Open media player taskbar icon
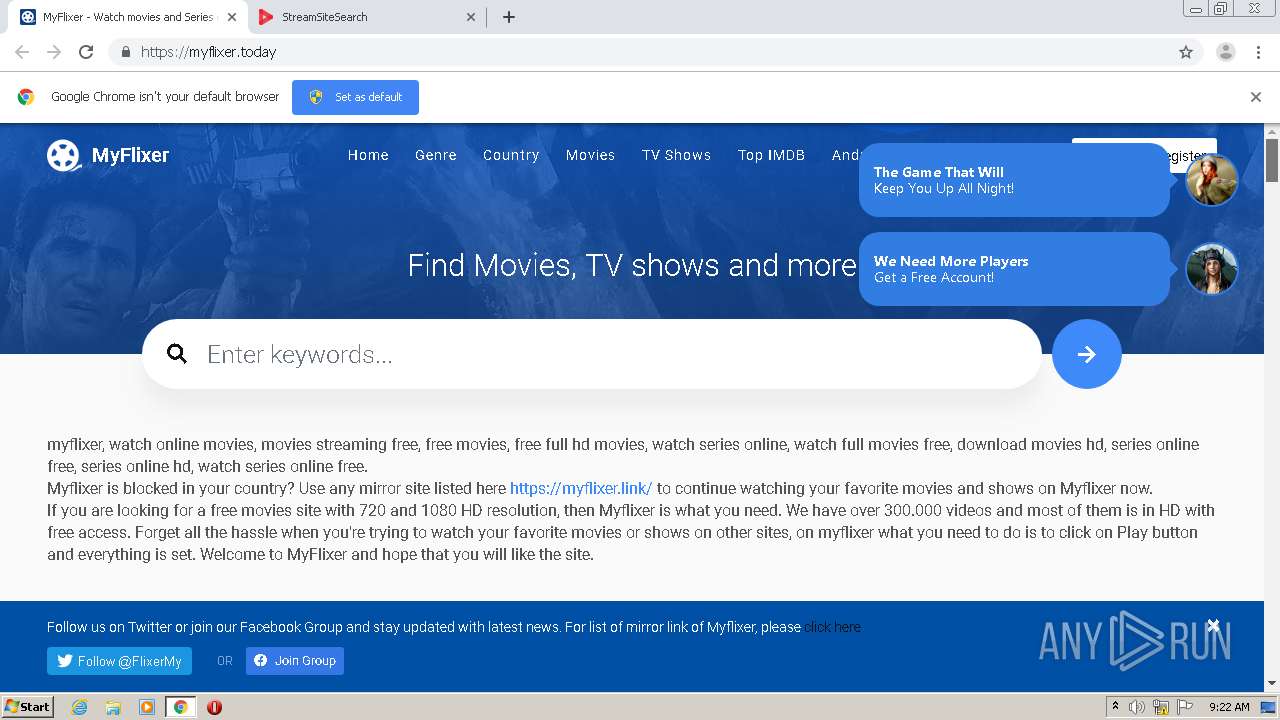Screen dimensions: 1280x720 pos(147,707)
